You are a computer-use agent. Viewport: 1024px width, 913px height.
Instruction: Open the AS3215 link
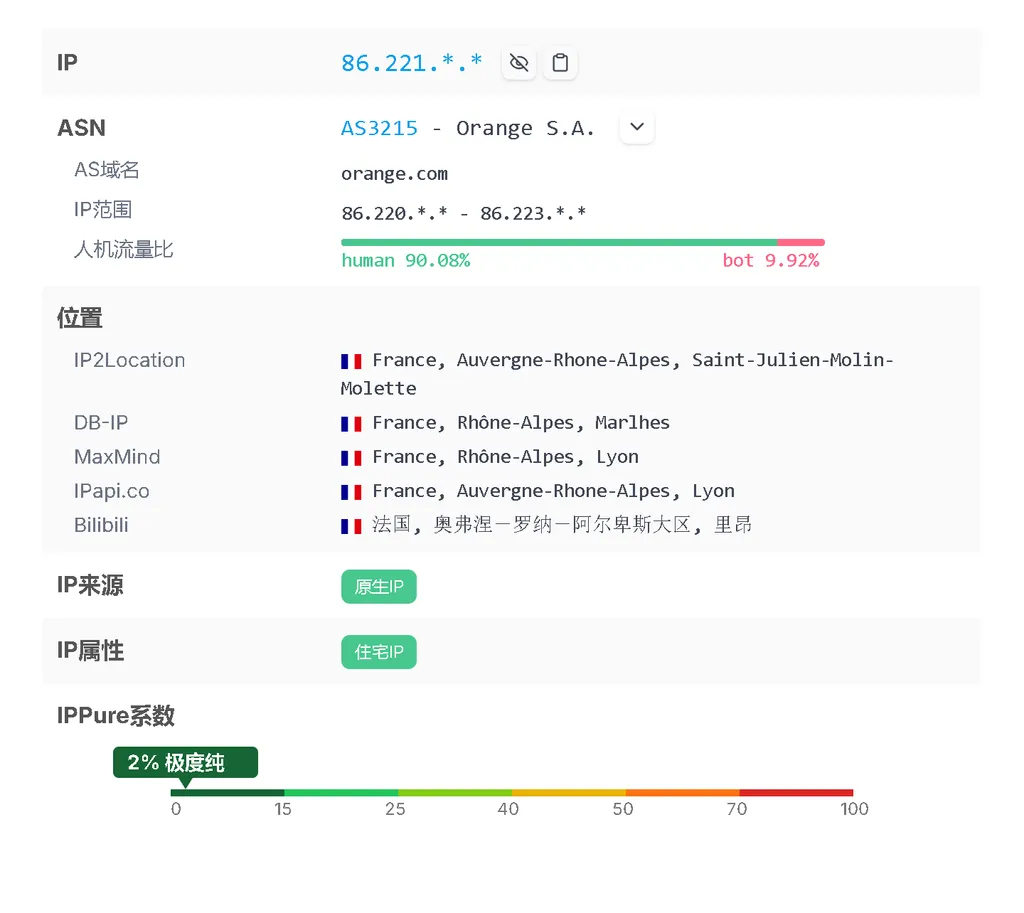coord(379,127)
